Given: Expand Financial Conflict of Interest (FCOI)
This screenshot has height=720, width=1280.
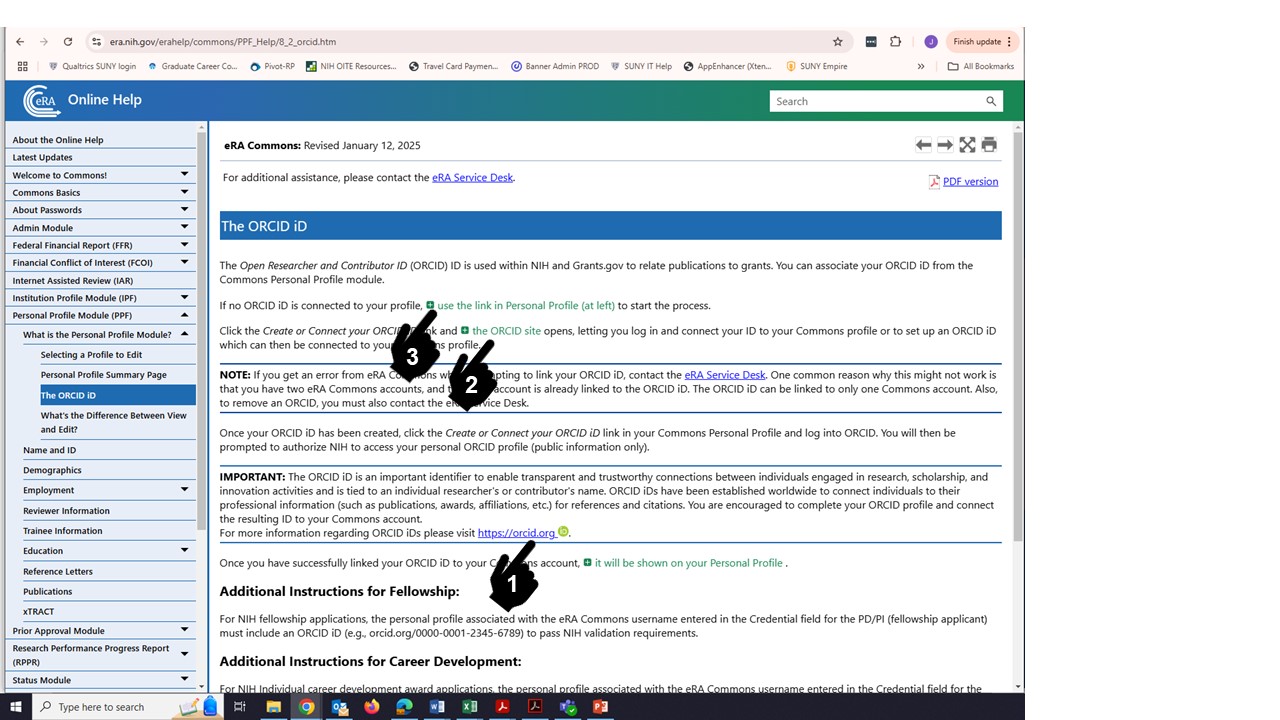Looking at the screenshot, I should [184, 262].
